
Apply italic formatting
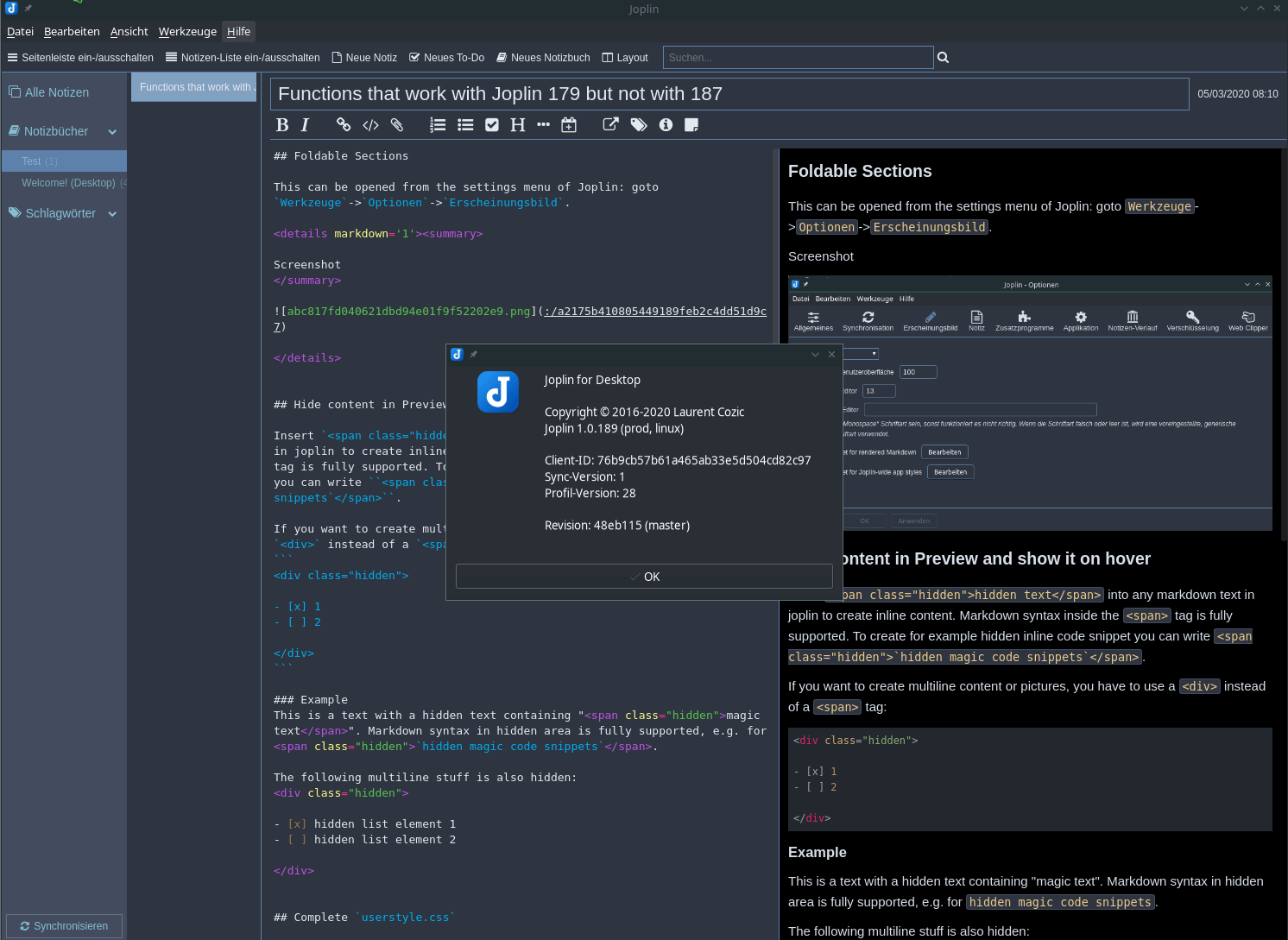pos(305,124)
